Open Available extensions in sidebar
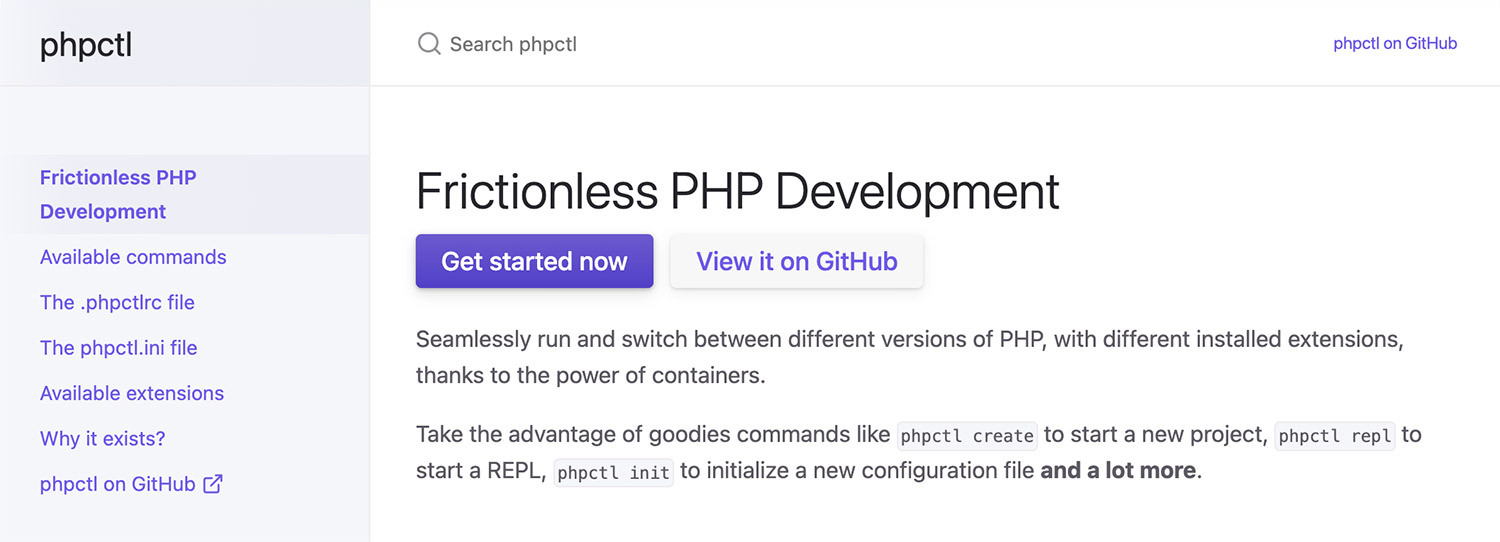 point(132,393)
